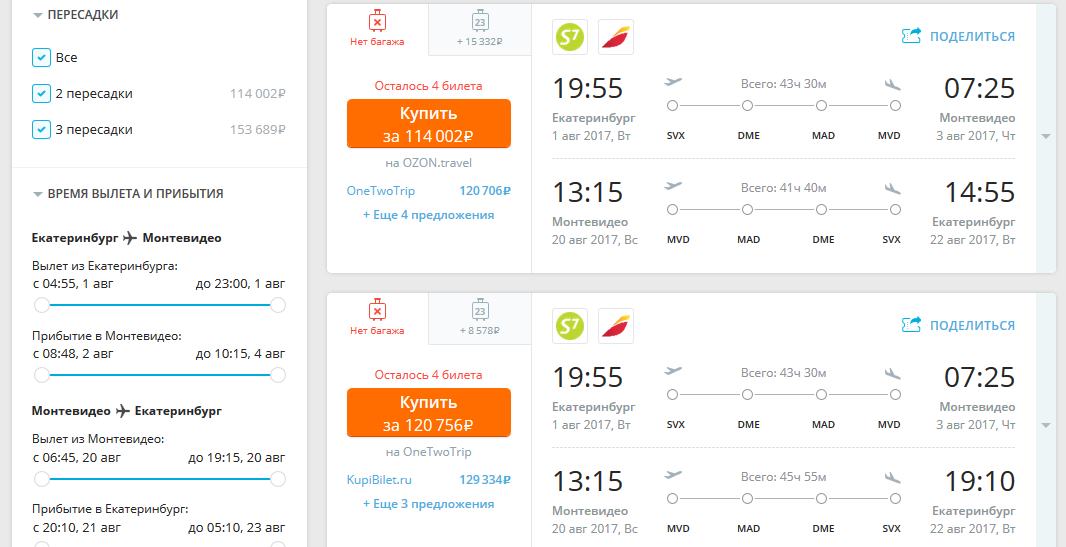Select the no-baggage suitcase icon, first ticket
1066x547 pixels.
click(x=377, y=21)
